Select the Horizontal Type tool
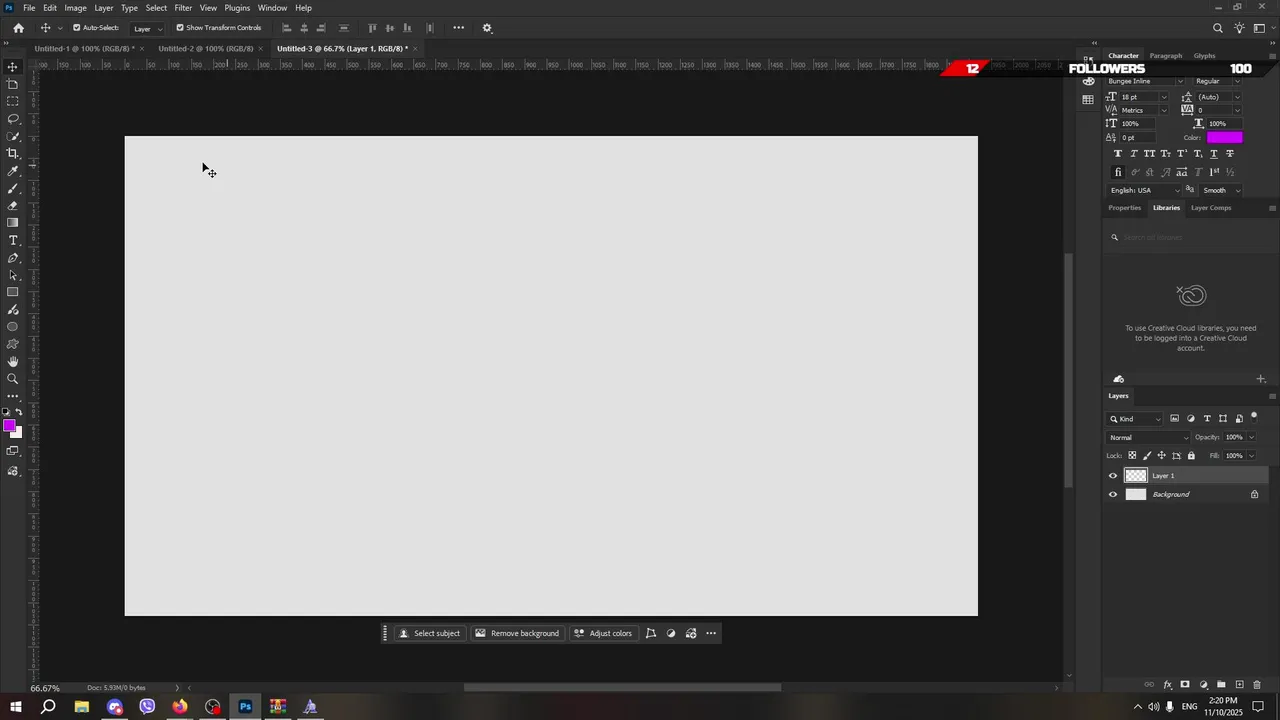Viewport: 1280px width, 720px height. tap(13, 240)
